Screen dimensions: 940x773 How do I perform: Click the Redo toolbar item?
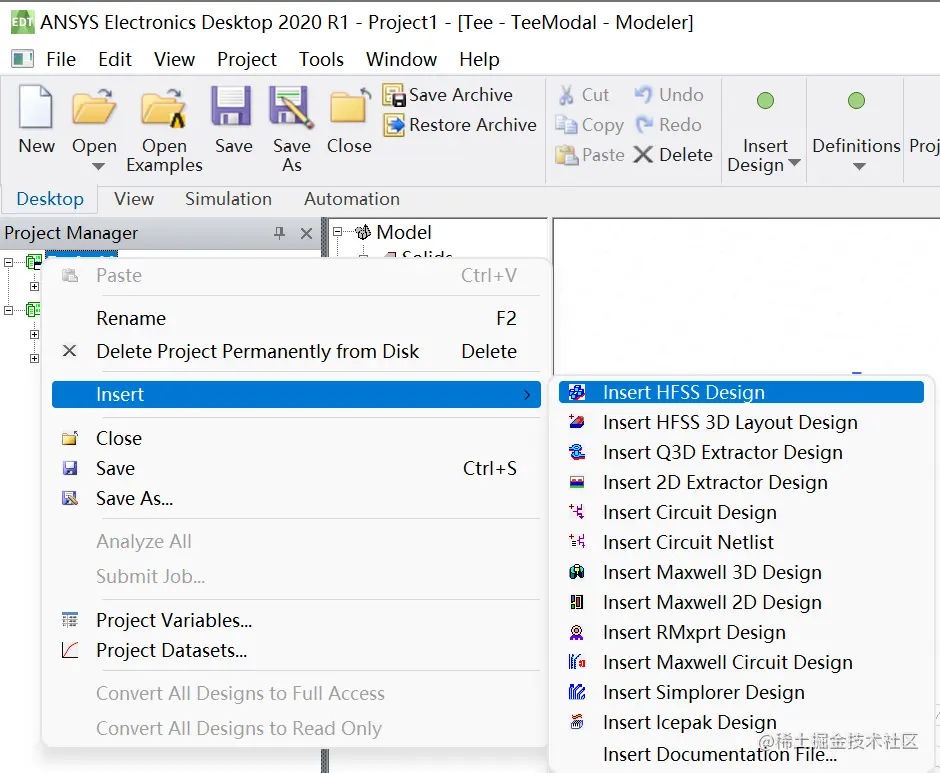[668, 125]
